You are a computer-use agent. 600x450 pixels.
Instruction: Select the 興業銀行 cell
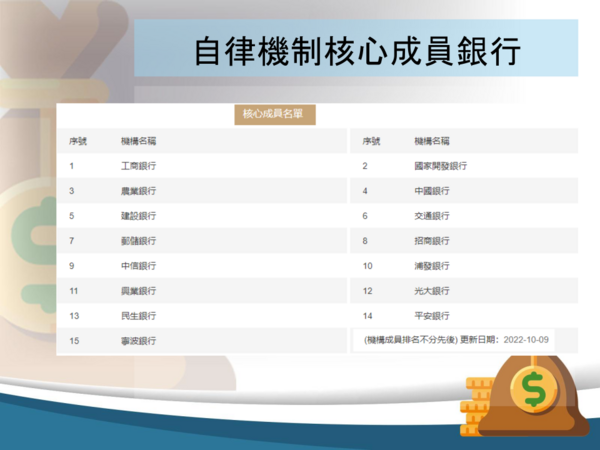pyautogui.click(x=139, y=291)
